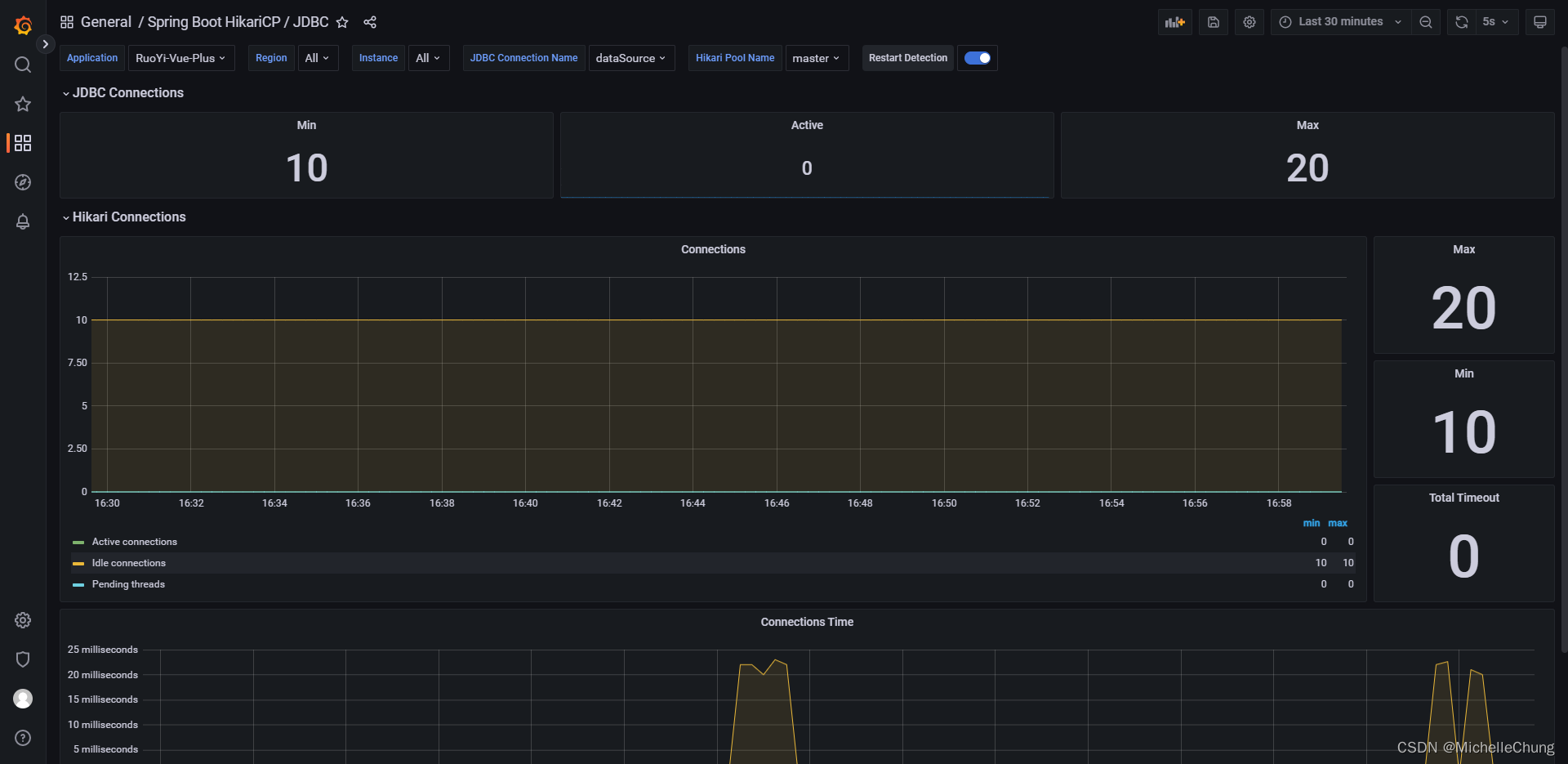Click the Hikari Min value 10
1568x764 pixels.
coord(1464,433)
